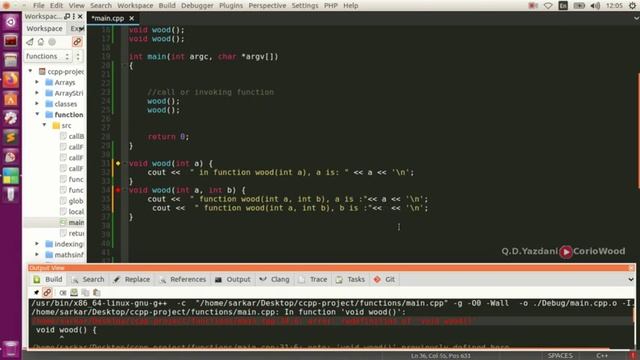The image size is (640, 360).
Task: Open the Perspective menu
Action: tap(267, 6)
